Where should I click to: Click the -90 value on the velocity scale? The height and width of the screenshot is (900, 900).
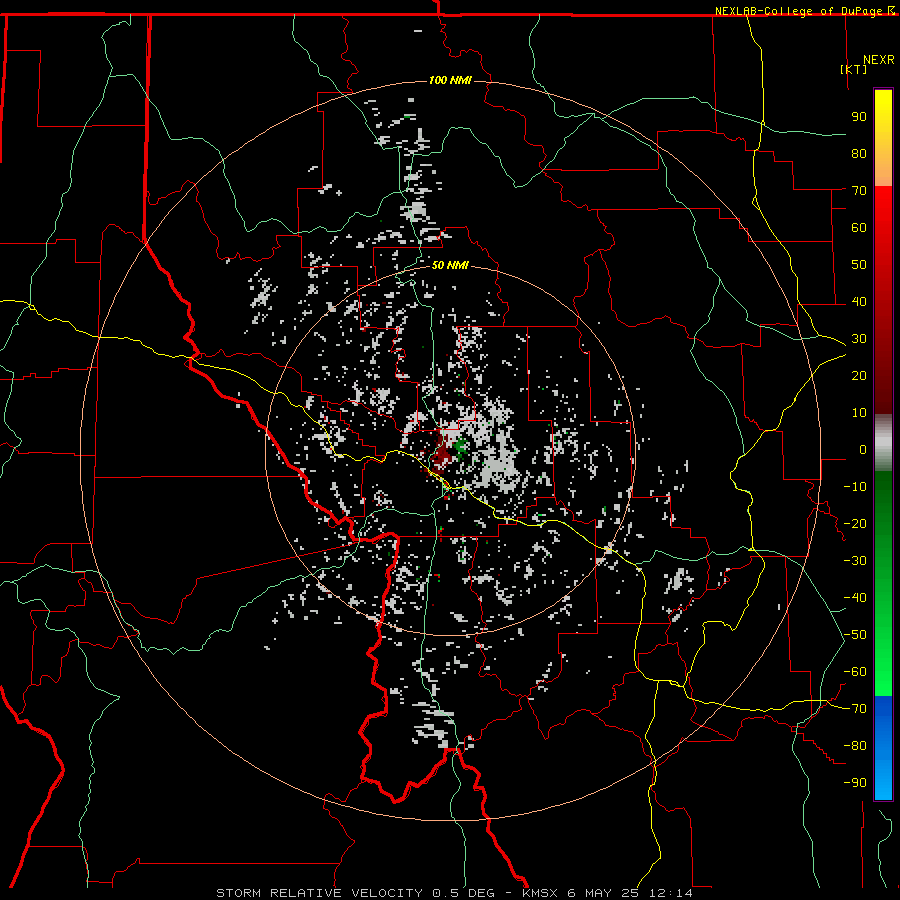[x=855, y=783]
